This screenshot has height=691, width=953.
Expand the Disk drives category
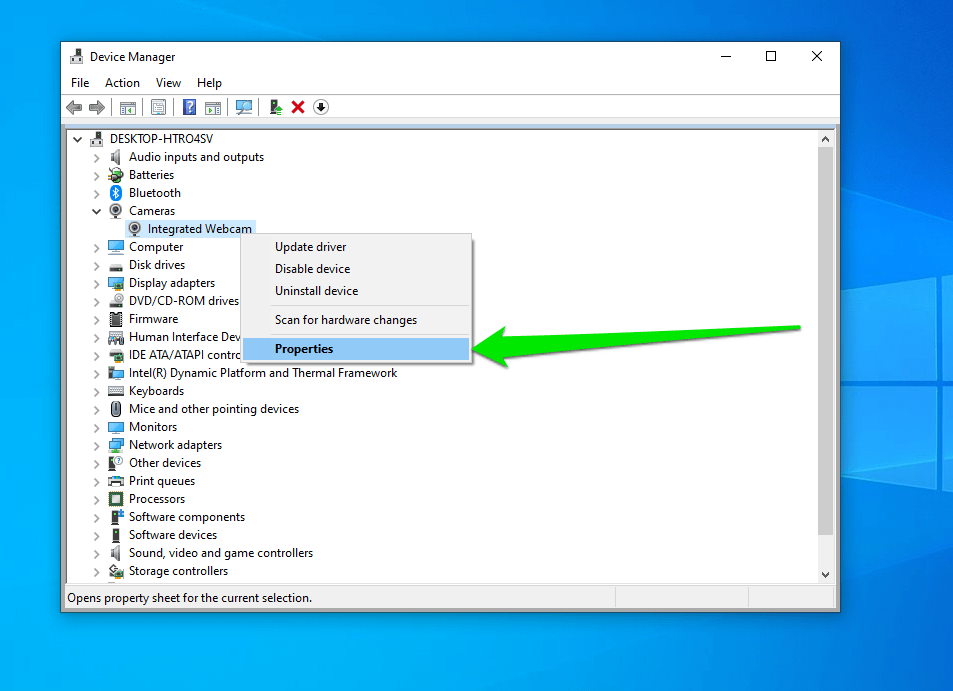coord(97,266)
